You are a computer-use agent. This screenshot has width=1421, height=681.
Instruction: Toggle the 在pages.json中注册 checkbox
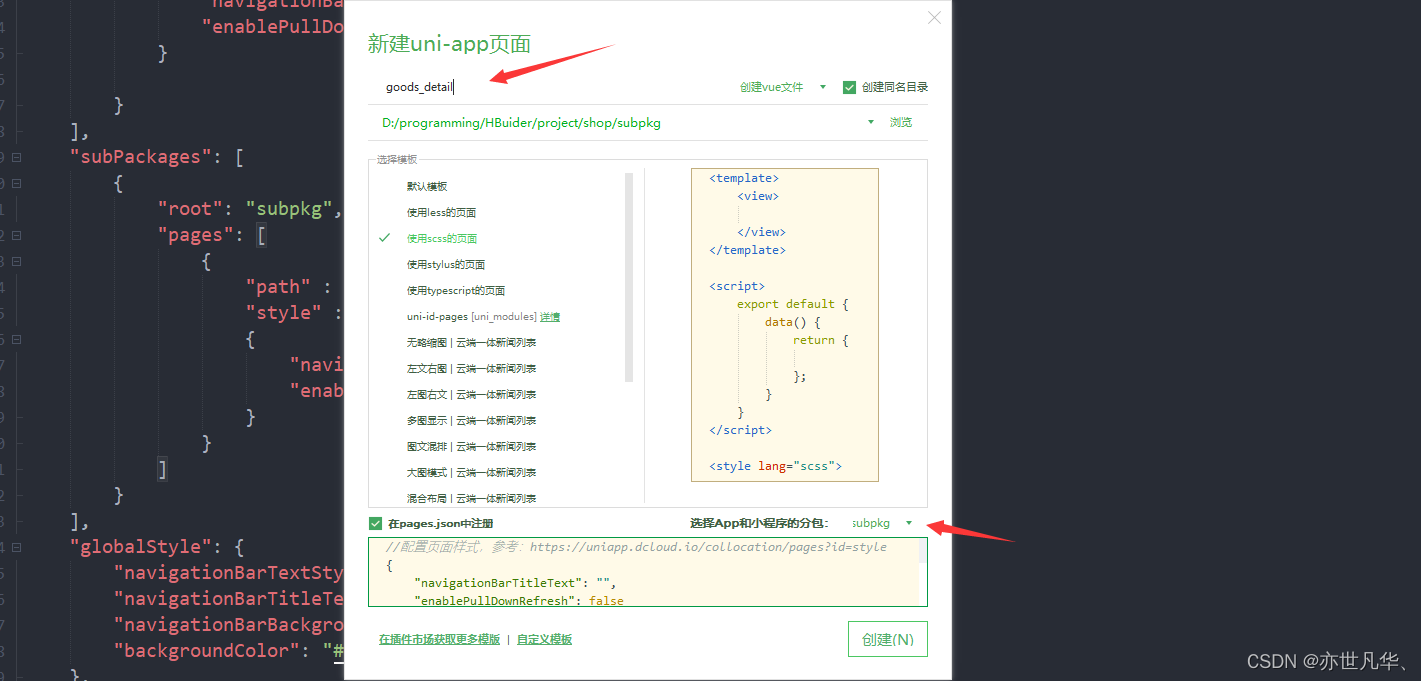pyautogui.click(x=375, y=523)
